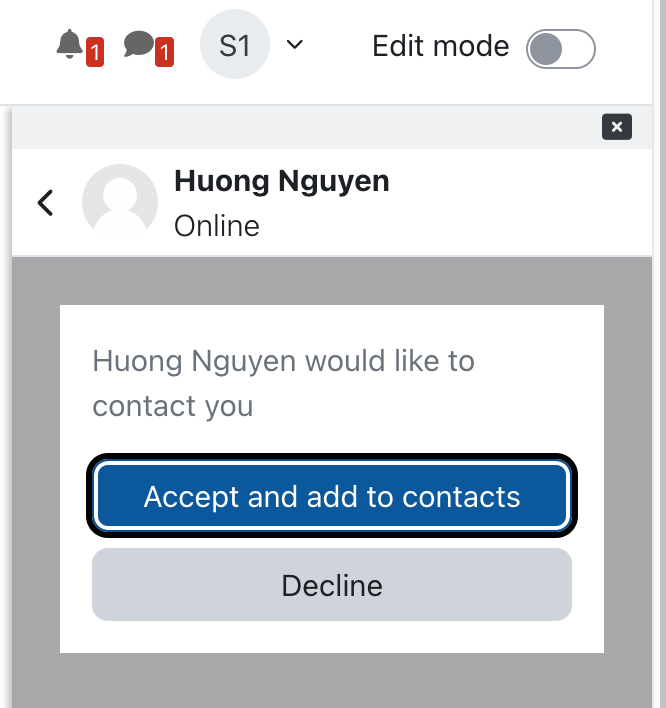Open the notifications bell
This screenshot has height=708, width=666.
pos(69,44)
